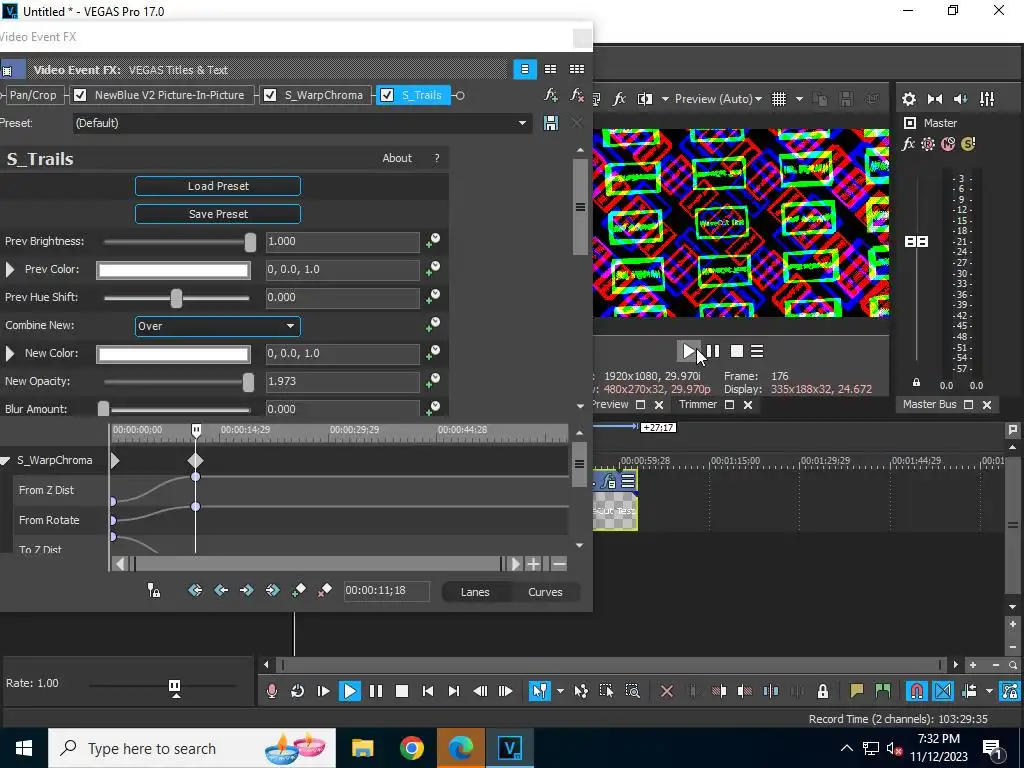
Task: Toggle Enable Snapping magnet icon
Action: pyautogui.click(x=917, y=691)
